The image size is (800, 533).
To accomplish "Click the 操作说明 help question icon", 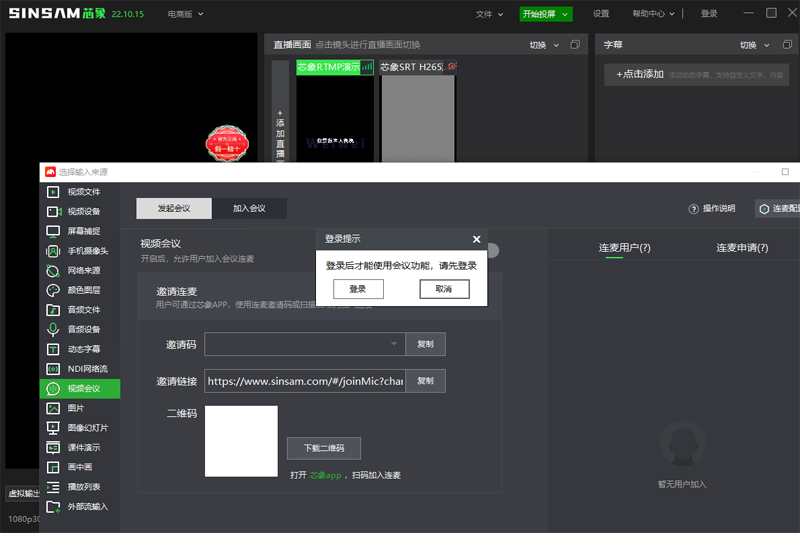I will pyautogui.click(x=693, y=209).
